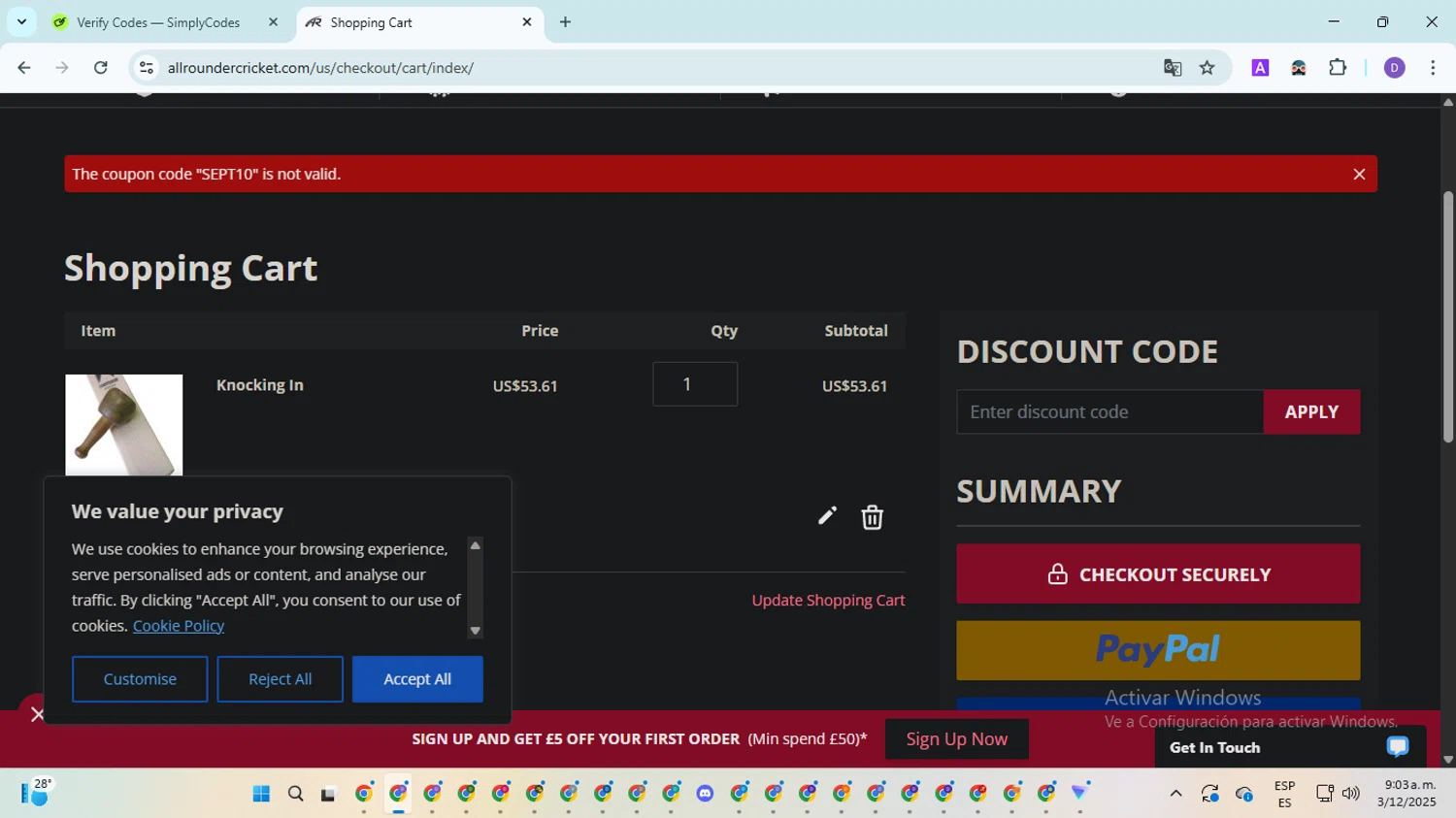Click Update Shopping Cart link
The height and width of the screenshot is (818, 1456).
pyautogui.click(x=828, y=601)
